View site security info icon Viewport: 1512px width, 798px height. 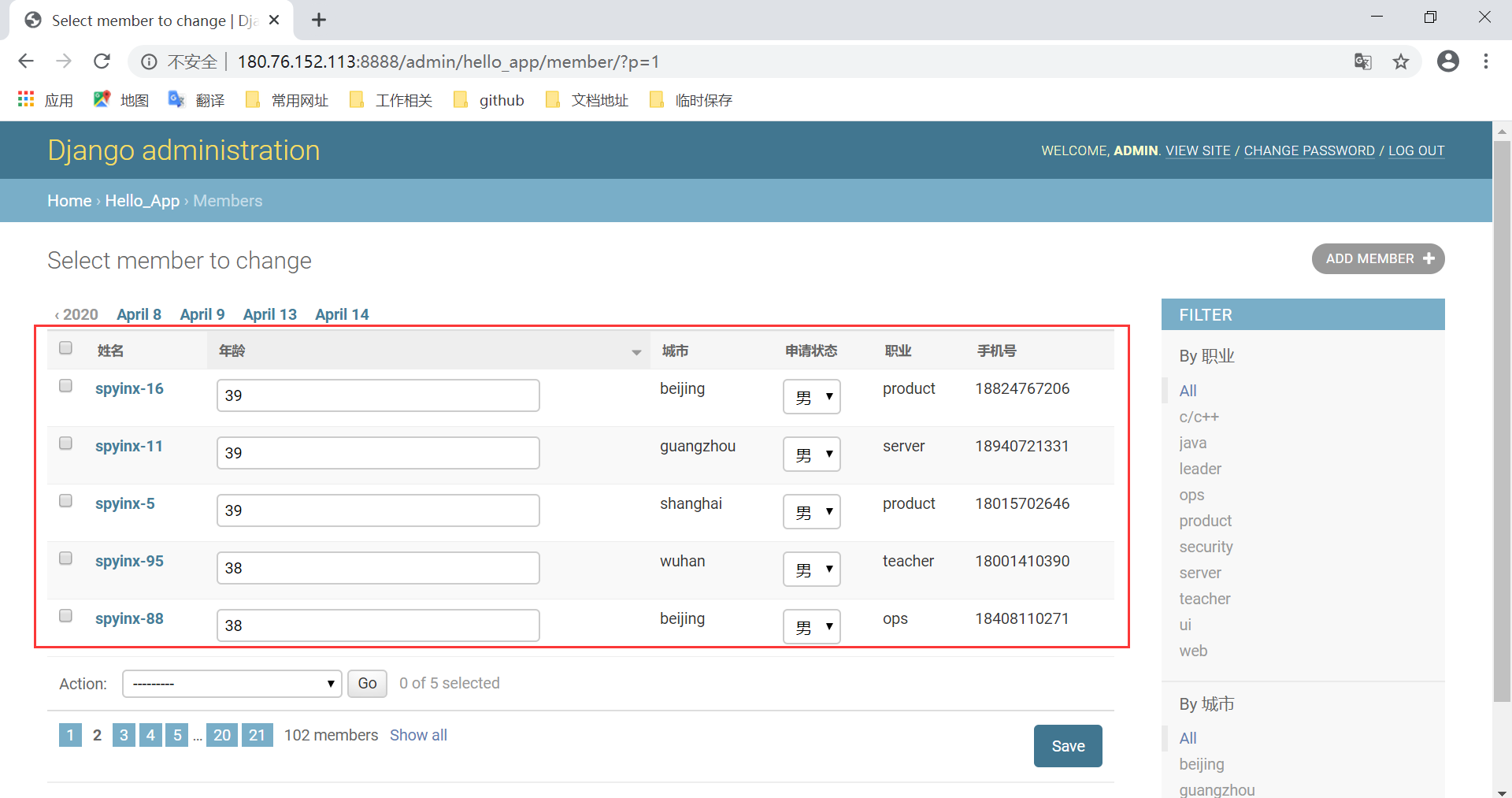tap(149, 61)
